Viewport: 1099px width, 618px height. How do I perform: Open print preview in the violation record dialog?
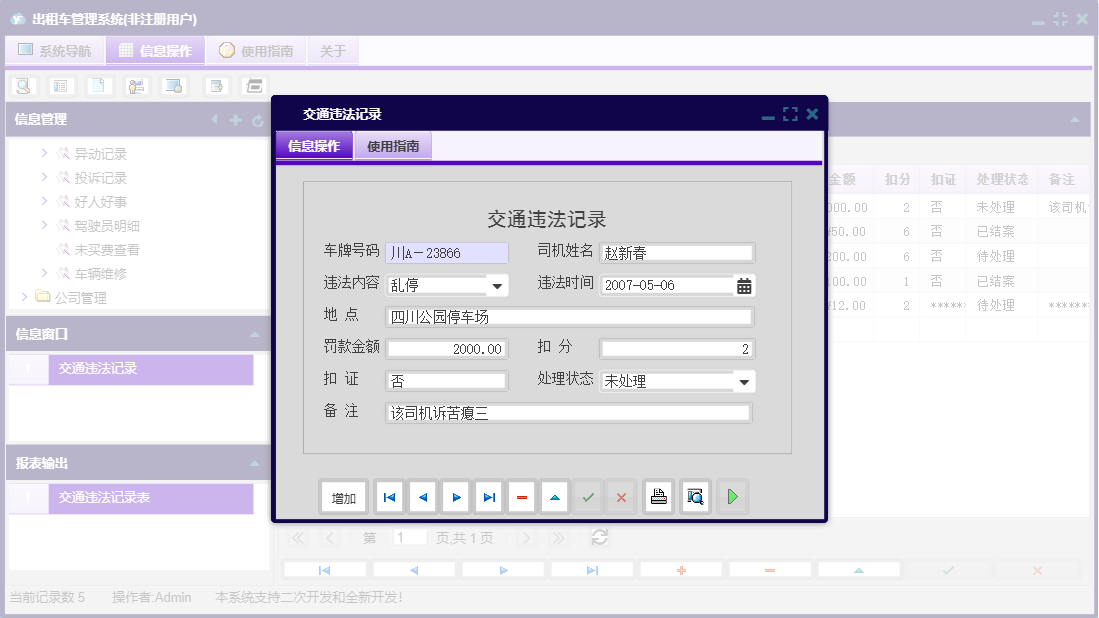coord(695,496)
